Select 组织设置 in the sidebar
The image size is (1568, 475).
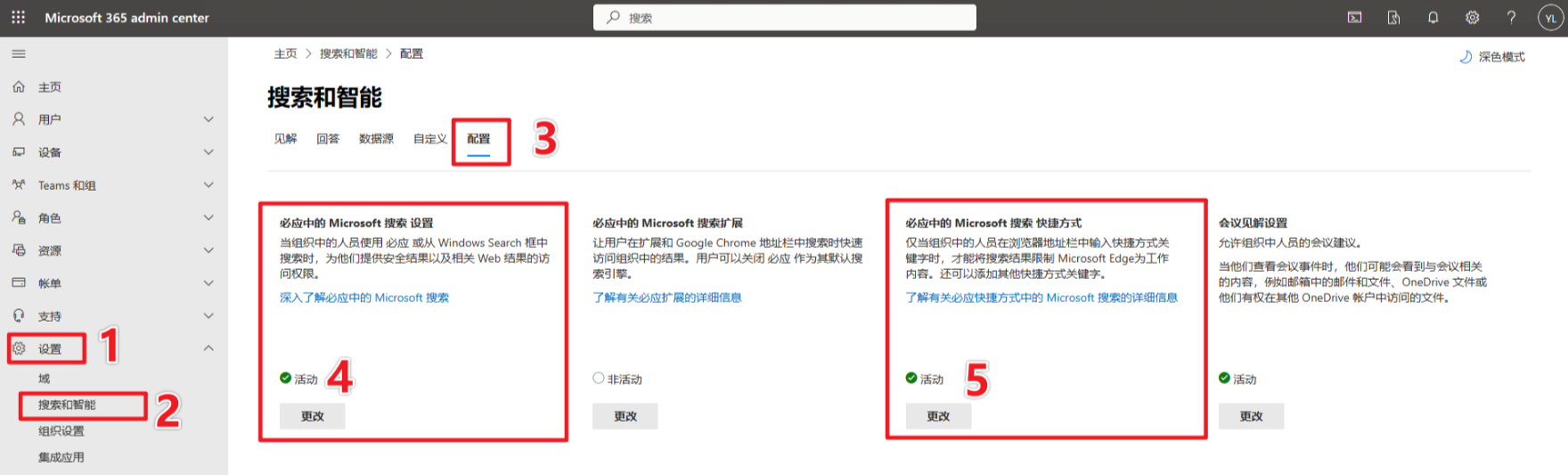(x=61, y=431)
